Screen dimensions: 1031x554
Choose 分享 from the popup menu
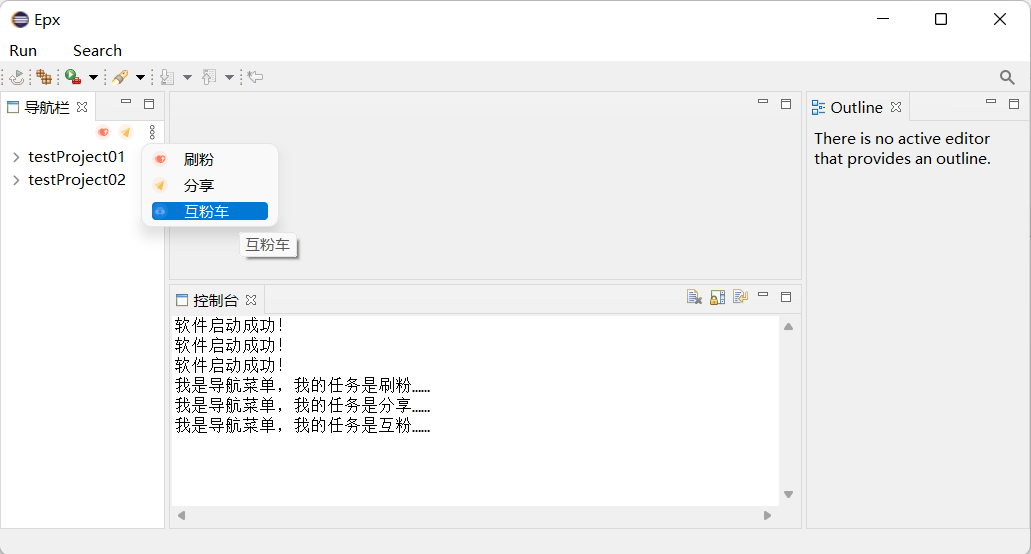pyautogui.click(x=210, y=185)
